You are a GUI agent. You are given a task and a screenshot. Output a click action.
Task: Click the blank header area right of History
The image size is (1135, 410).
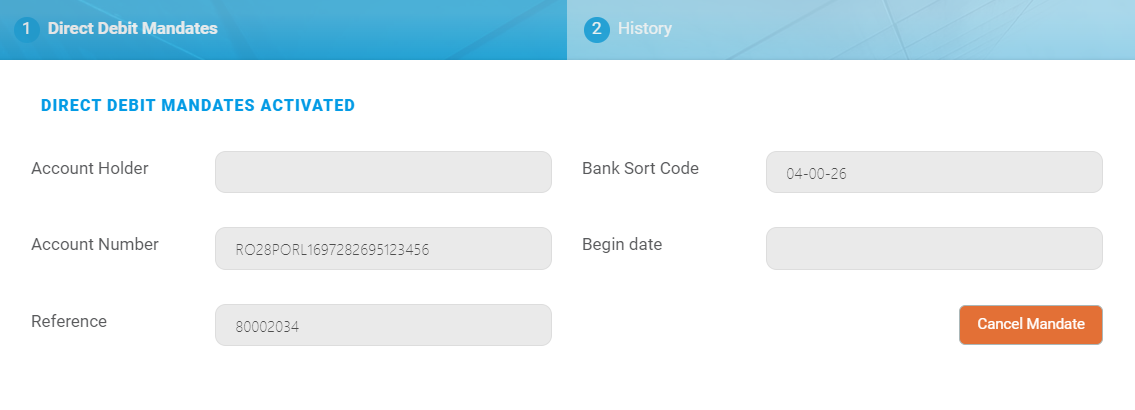click(900, 29)
